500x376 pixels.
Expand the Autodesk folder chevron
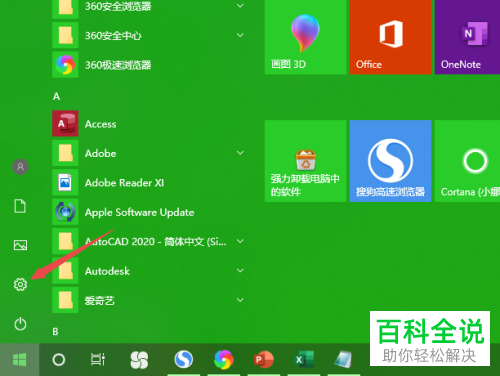point(240,270)
